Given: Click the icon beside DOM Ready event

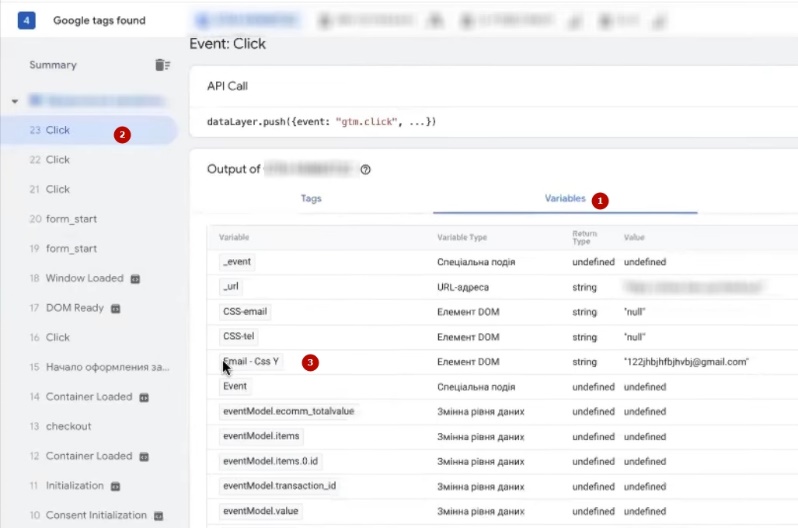Looking at the screenshot, I should pyautogui.click(x=115, y=308).
